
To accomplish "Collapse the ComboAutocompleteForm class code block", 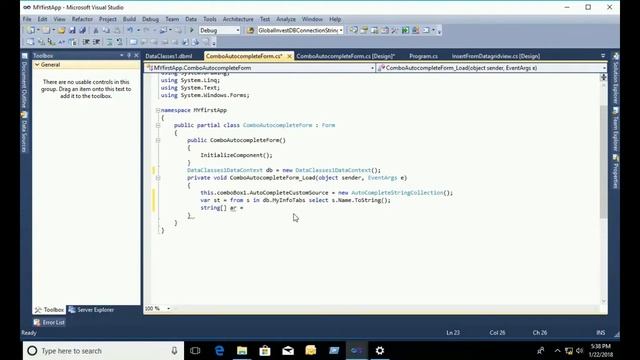I will tap(158, 125).
